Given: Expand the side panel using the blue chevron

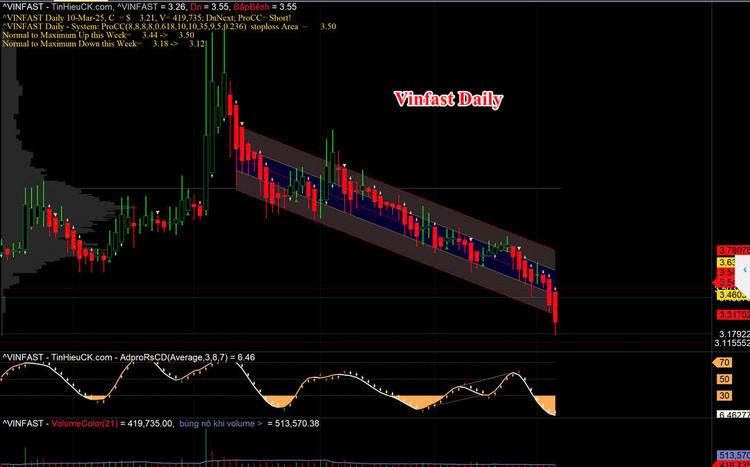Looking at the screenshot, I should click(745, 270).
